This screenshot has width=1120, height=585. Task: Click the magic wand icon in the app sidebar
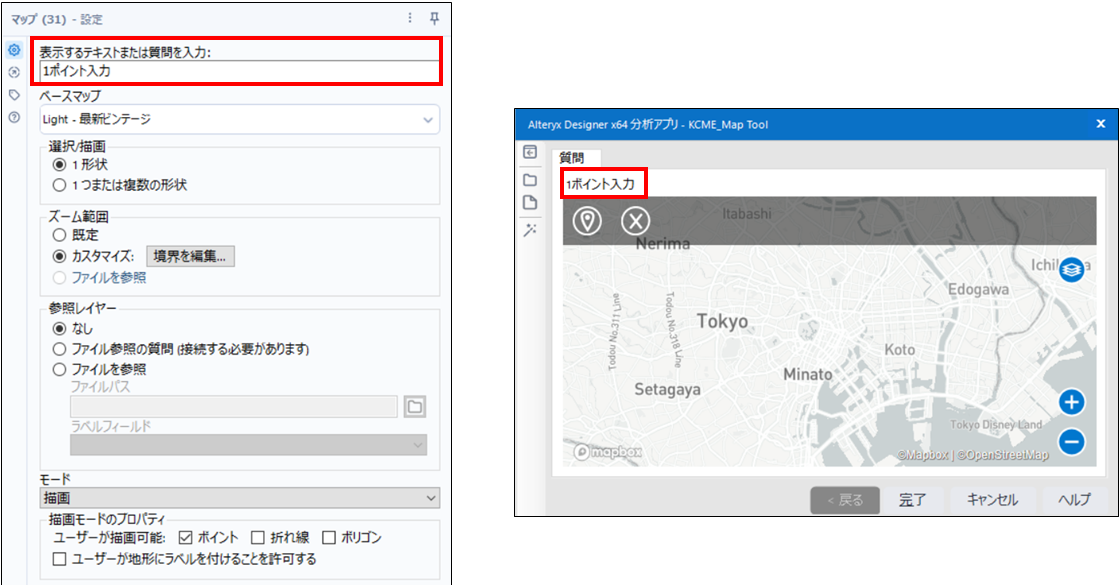tap(530, 230)
